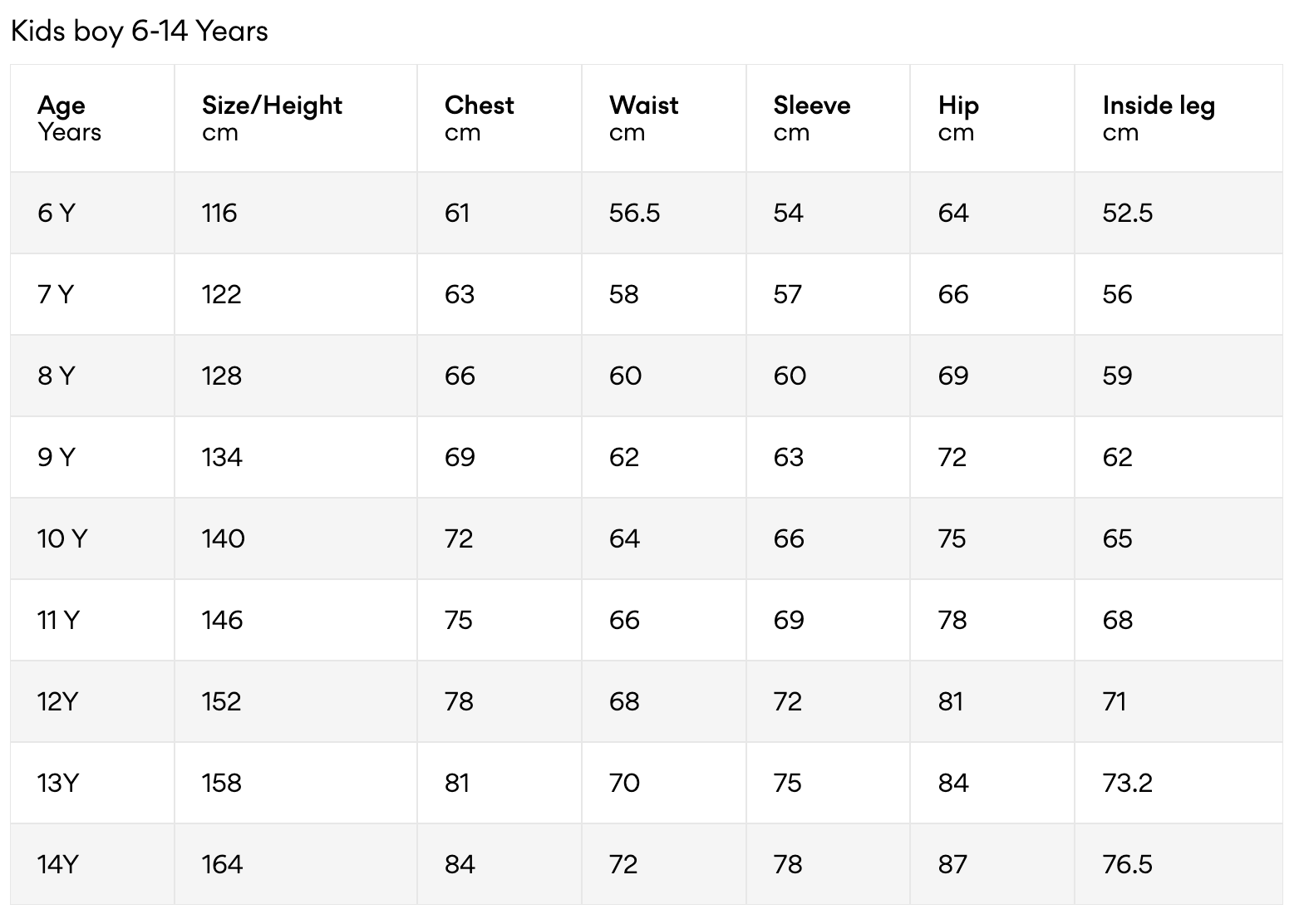This screenshot has height=924, width=1309.
Task: Click the 52.5 inside leg value
Action: click(x=1127, y=214)
